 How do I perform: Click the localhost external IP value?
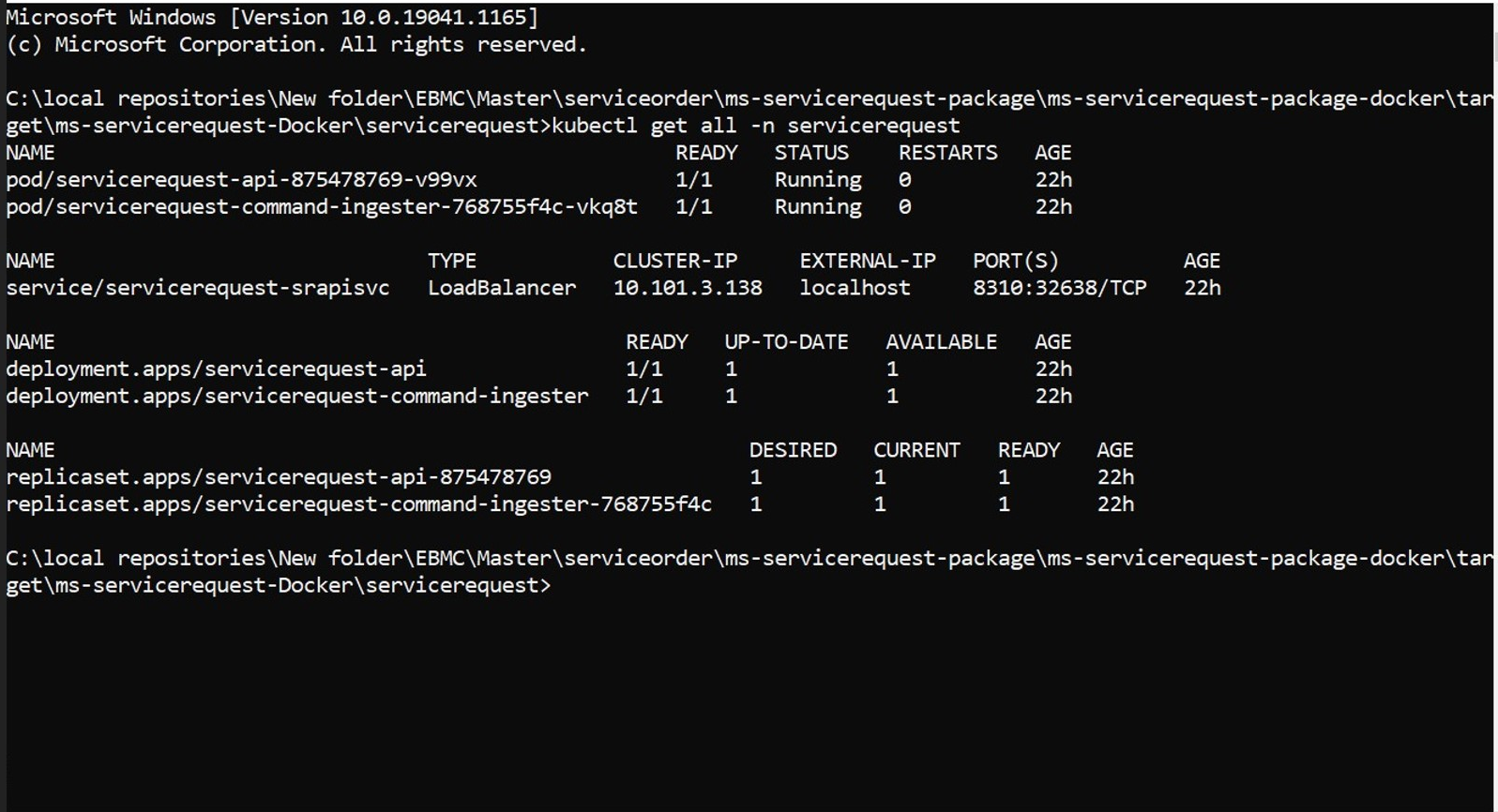(855, 288)
